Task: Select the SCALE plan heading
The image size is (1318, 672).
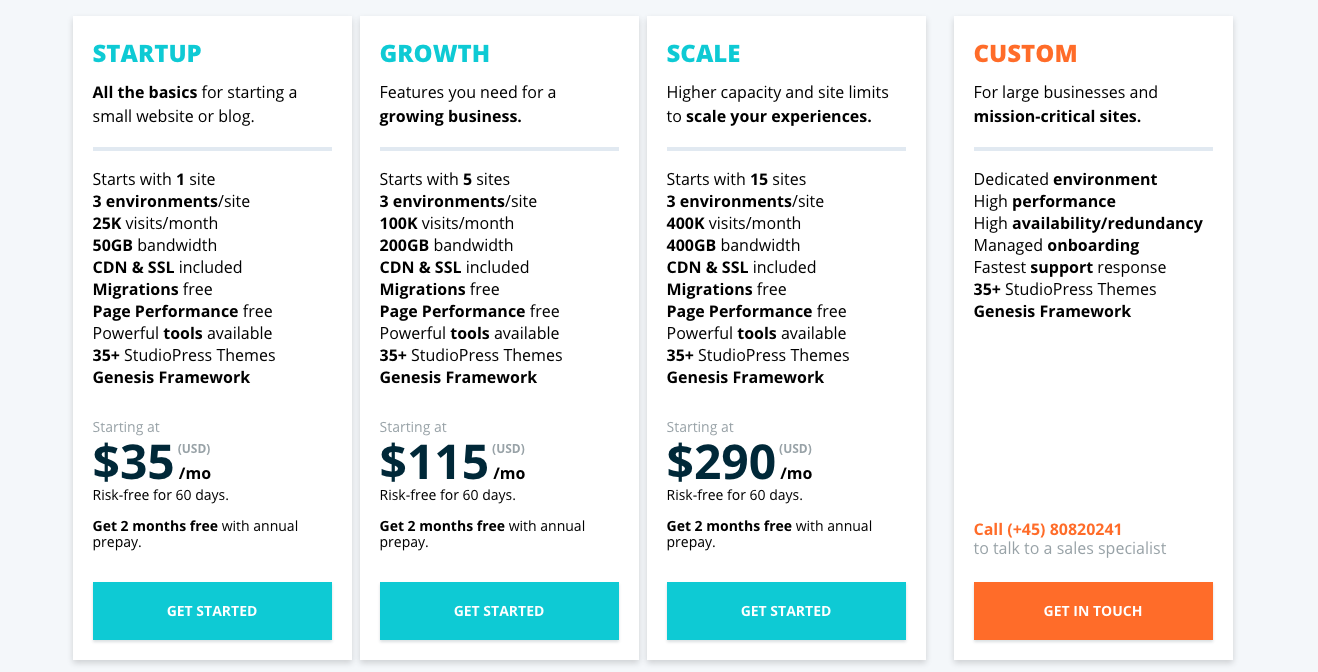Action: (x=704, y=53)
